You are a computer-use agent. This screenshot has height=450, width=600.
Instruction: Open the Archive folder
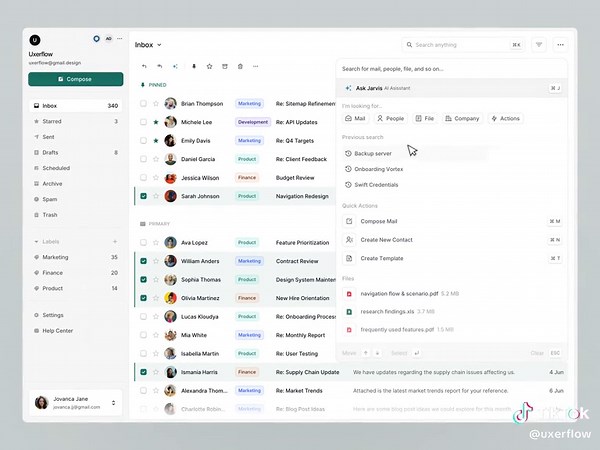76,184
